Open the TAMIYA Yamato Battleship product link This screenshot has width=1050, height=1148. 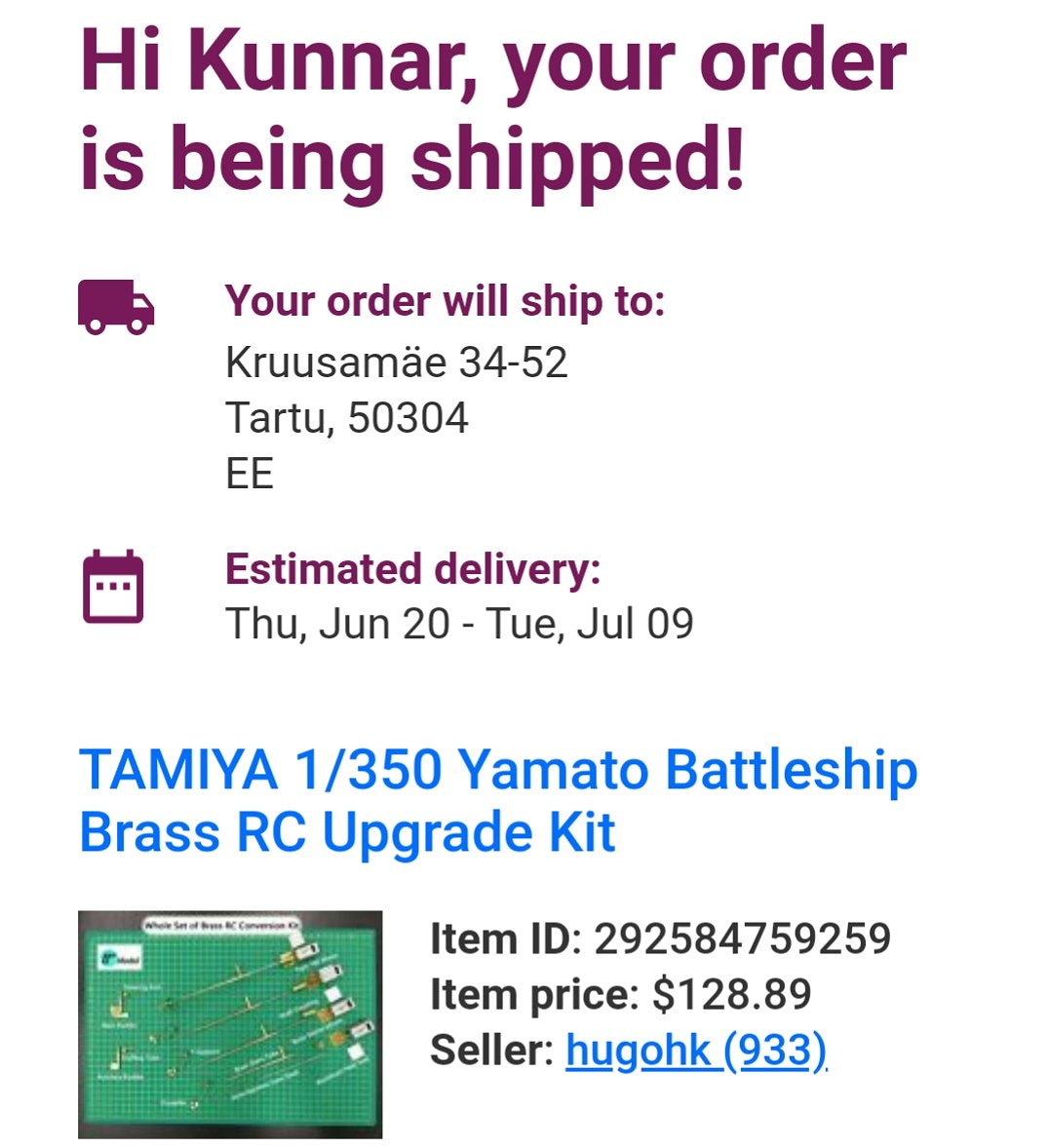pos(497,801)
